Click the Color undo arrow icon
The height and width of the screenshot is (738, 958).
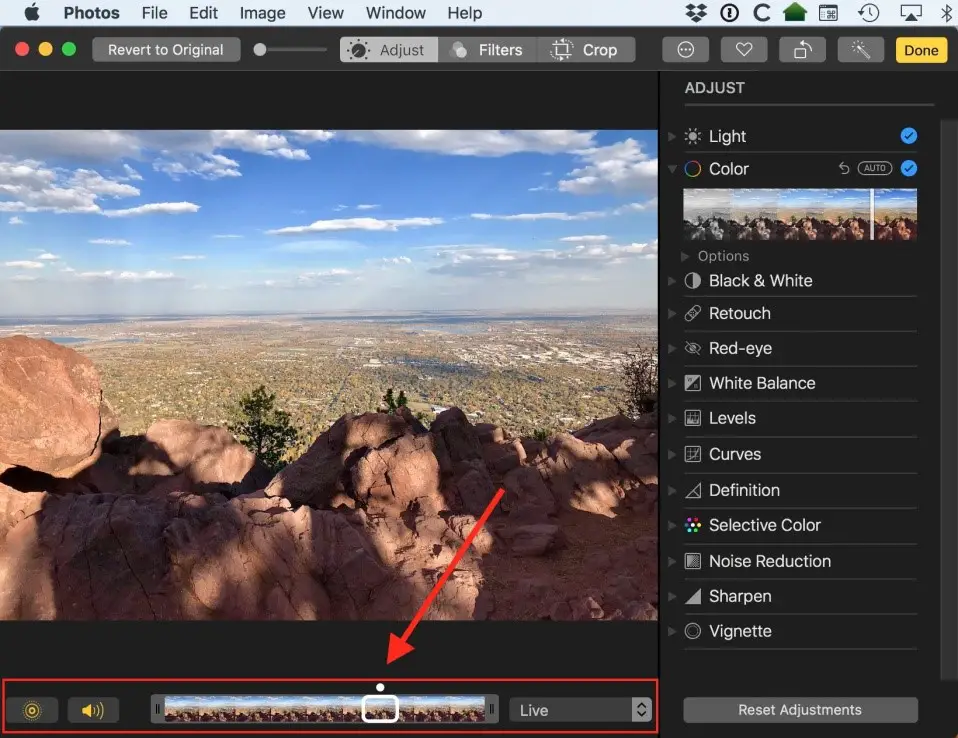[x=844, y=169]
